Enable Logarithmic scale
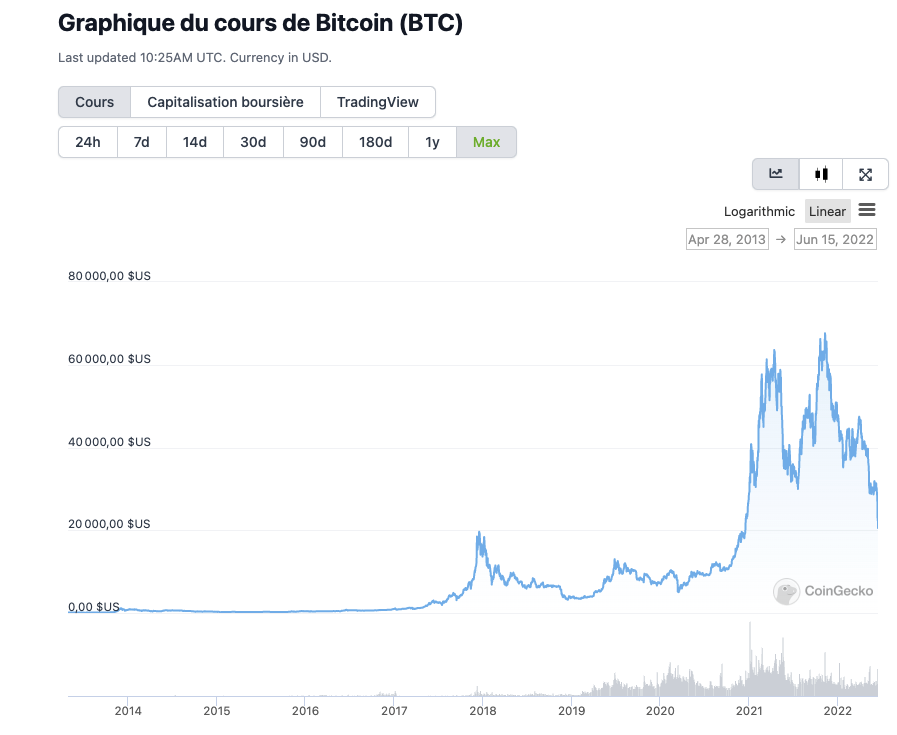The width and height of the screenshot is (897, 735). (x=759, y=211)
